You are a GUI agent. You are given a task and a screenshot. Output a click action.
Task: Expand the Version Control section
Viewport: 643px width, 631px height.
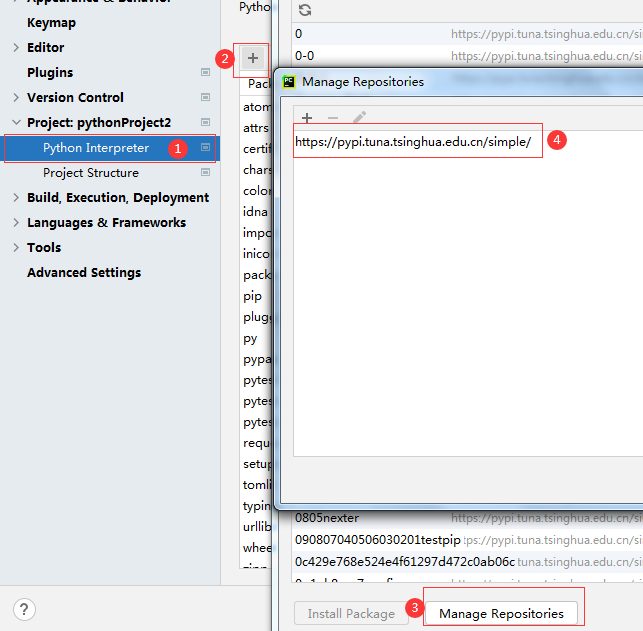(16, 97)
